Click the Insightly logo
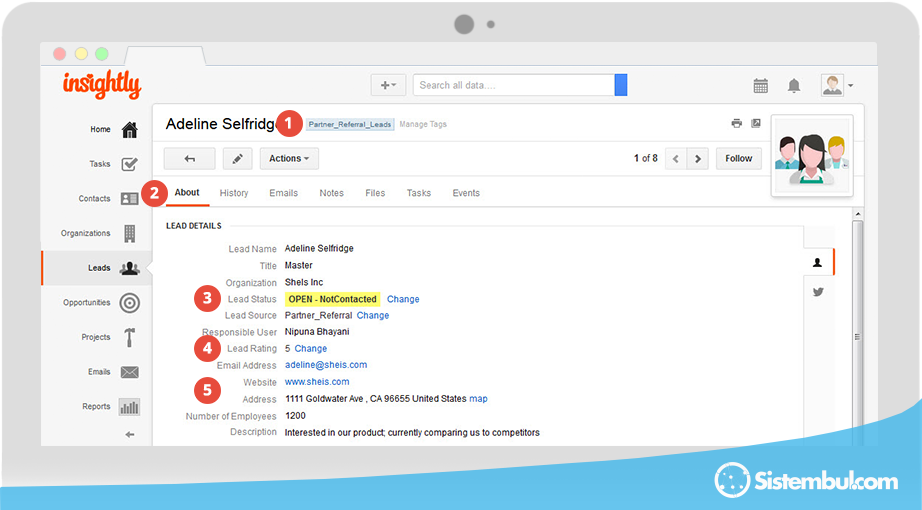Screen dimensions: 922x510 click(x=102, y=85)
